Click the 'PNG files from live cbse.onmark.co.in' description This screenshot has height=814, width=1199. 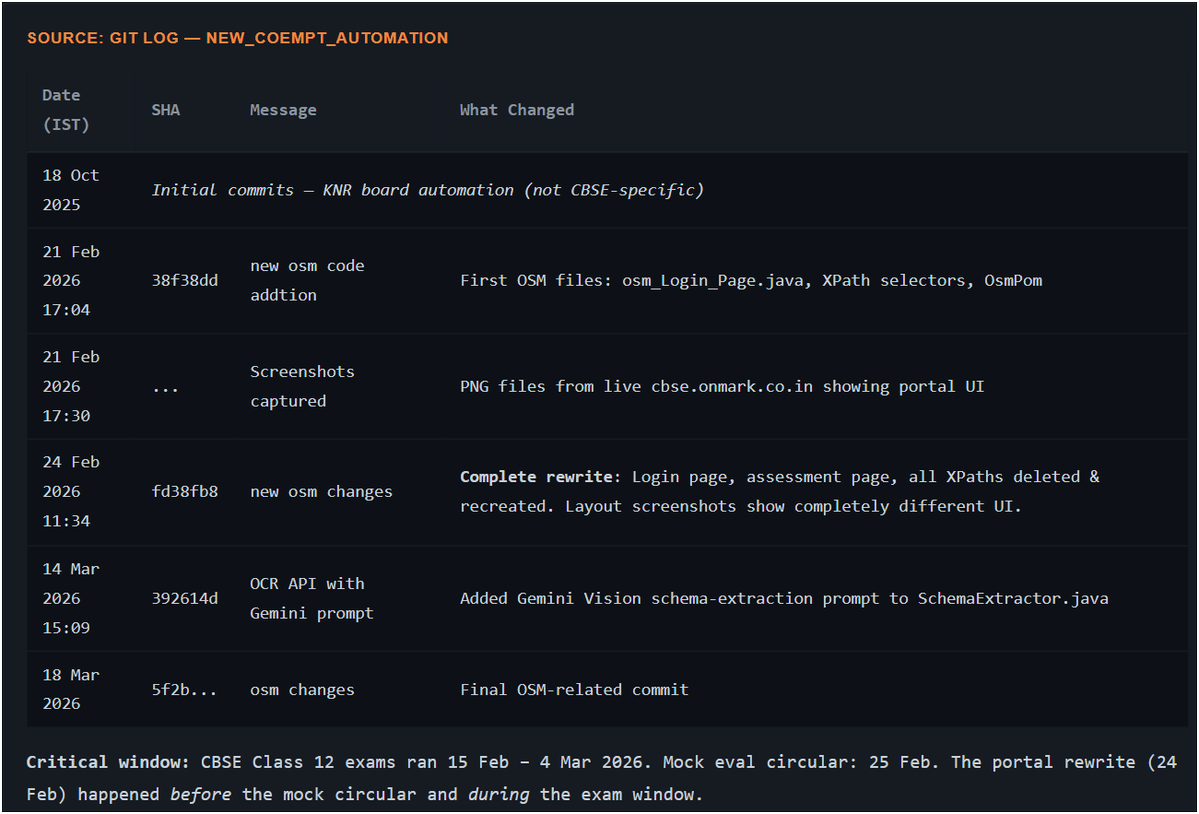click(x=722, y=386)
